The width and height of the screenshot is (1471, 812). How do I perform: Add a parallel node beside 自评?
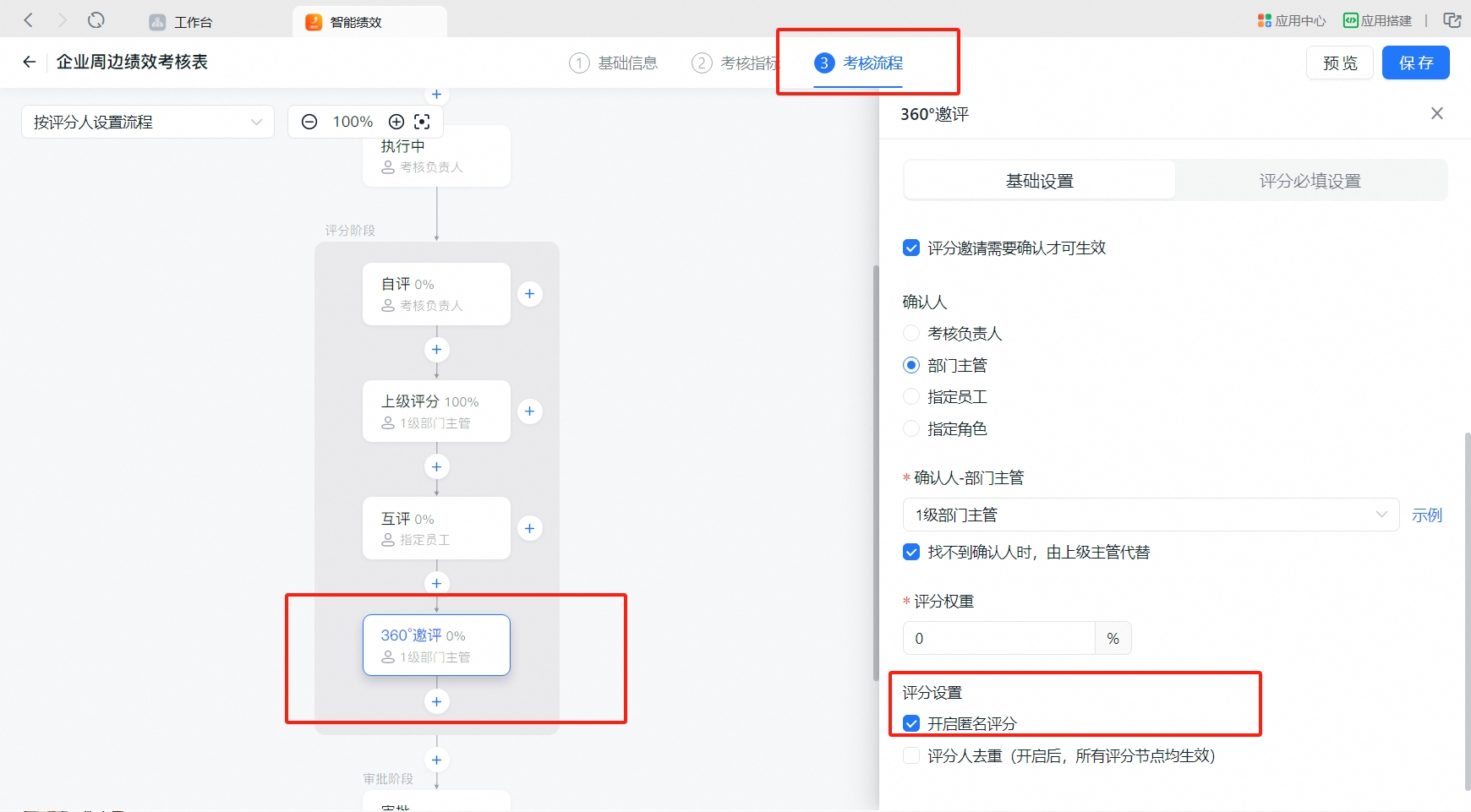(530, 294)
